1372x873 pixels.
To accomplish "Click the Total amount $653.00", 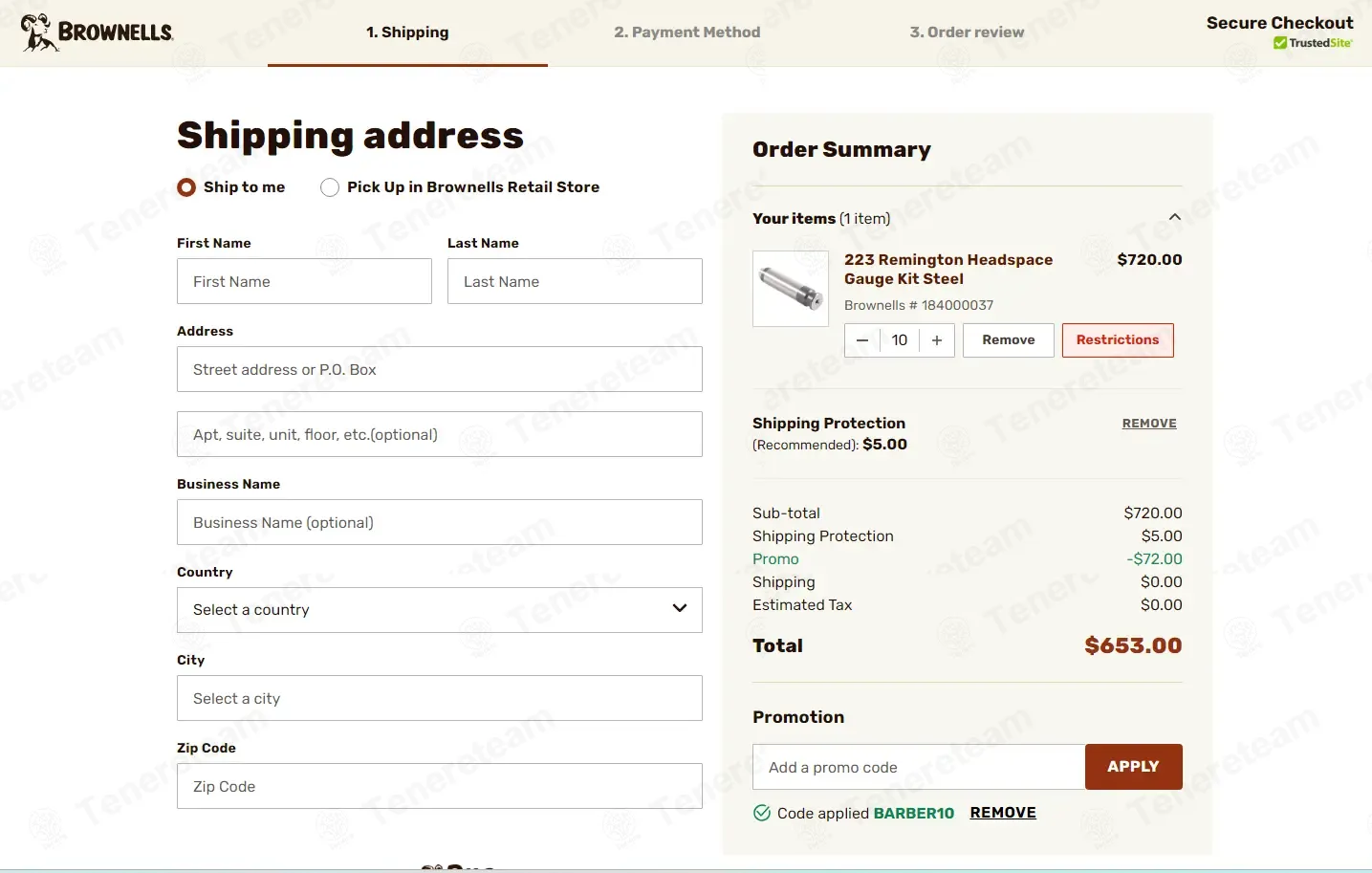I will [1133, 646].
